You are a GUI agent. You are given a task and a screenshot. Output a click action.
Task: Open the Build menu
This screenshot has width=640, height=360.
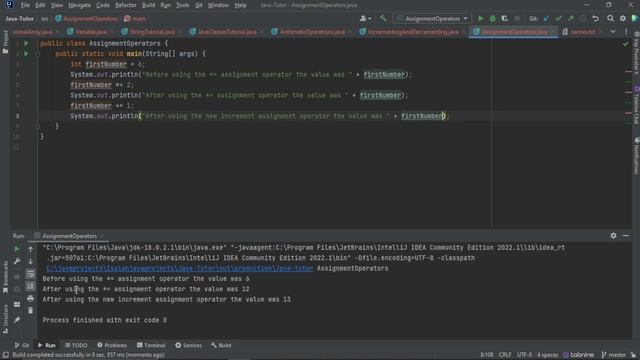coord(148,5)
